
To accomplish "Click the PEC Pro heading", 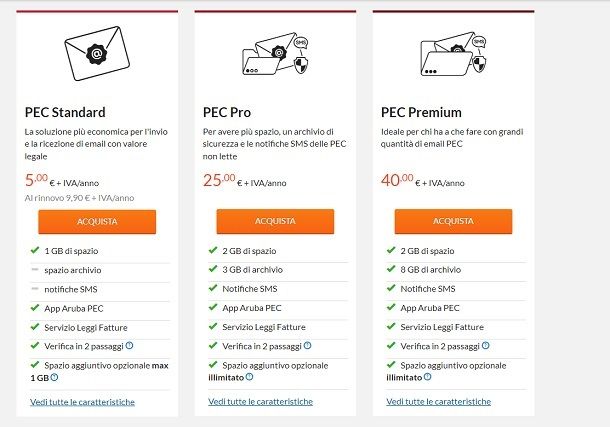I will pyautogui.click(x=227, y=112).
